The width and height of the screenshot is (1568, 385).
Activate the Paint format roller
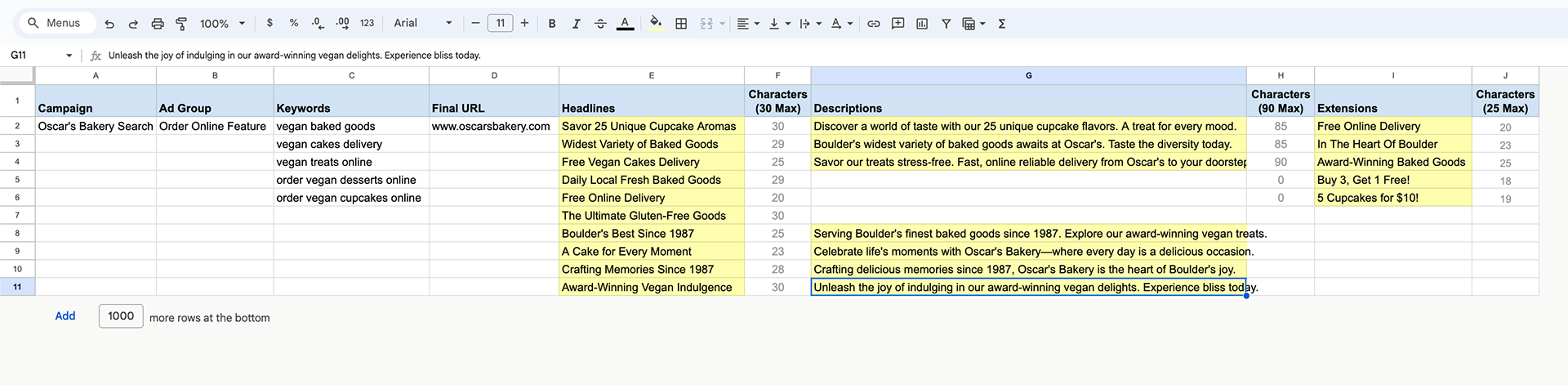click(x=181, y=24)
